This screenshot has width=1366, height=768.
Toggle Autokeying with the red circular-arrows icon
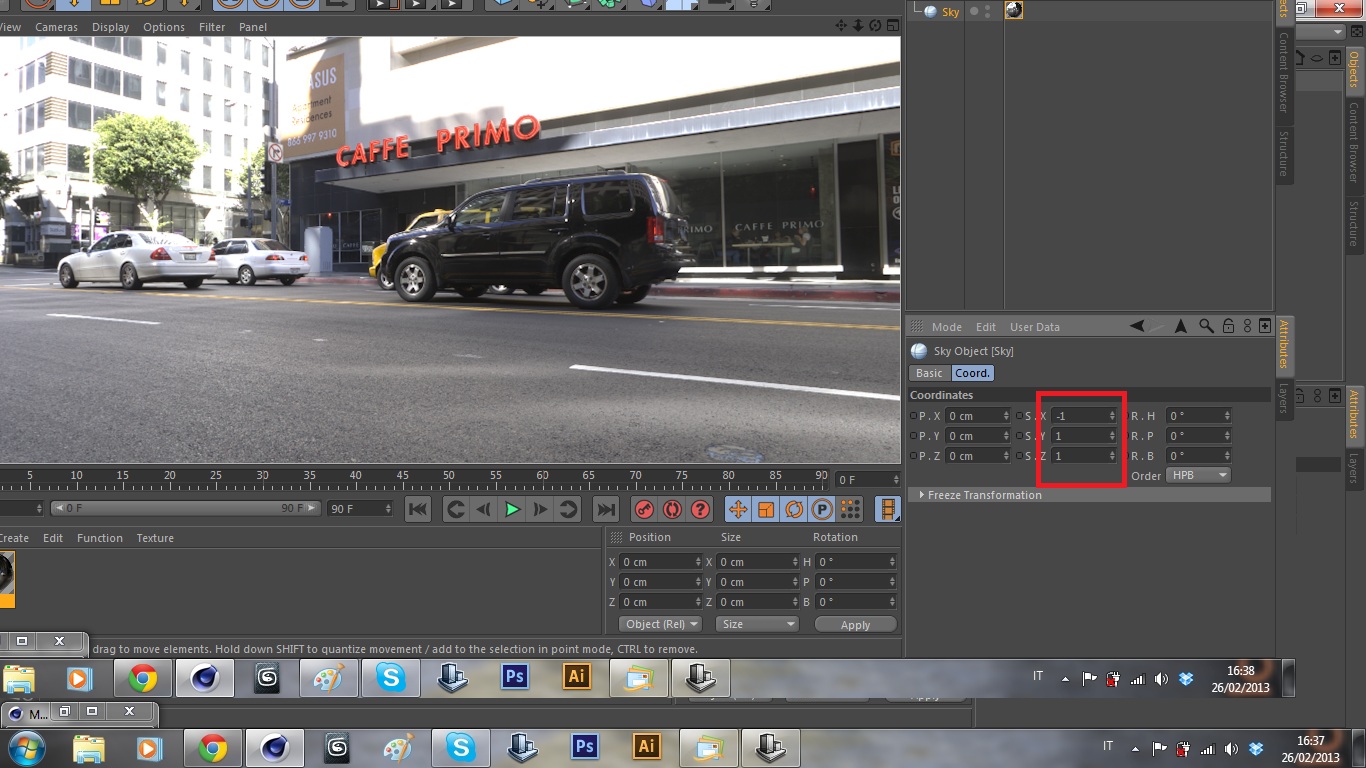[x=672, y=509]
